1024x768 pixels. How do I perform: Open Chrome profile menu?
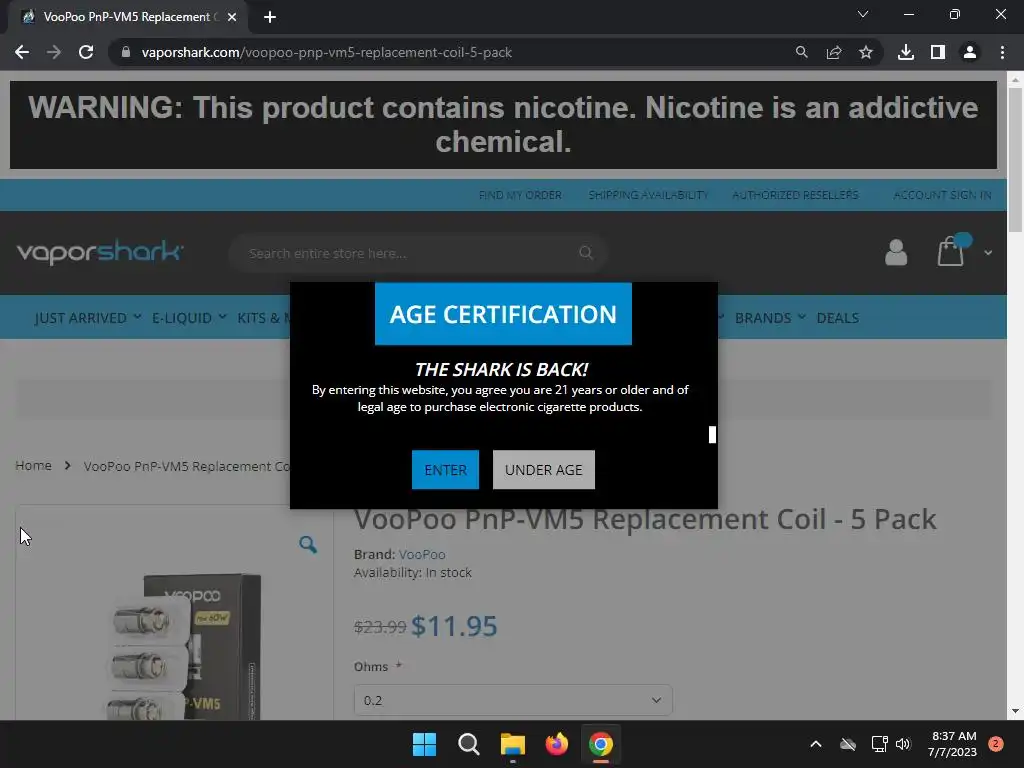(970, 52)
